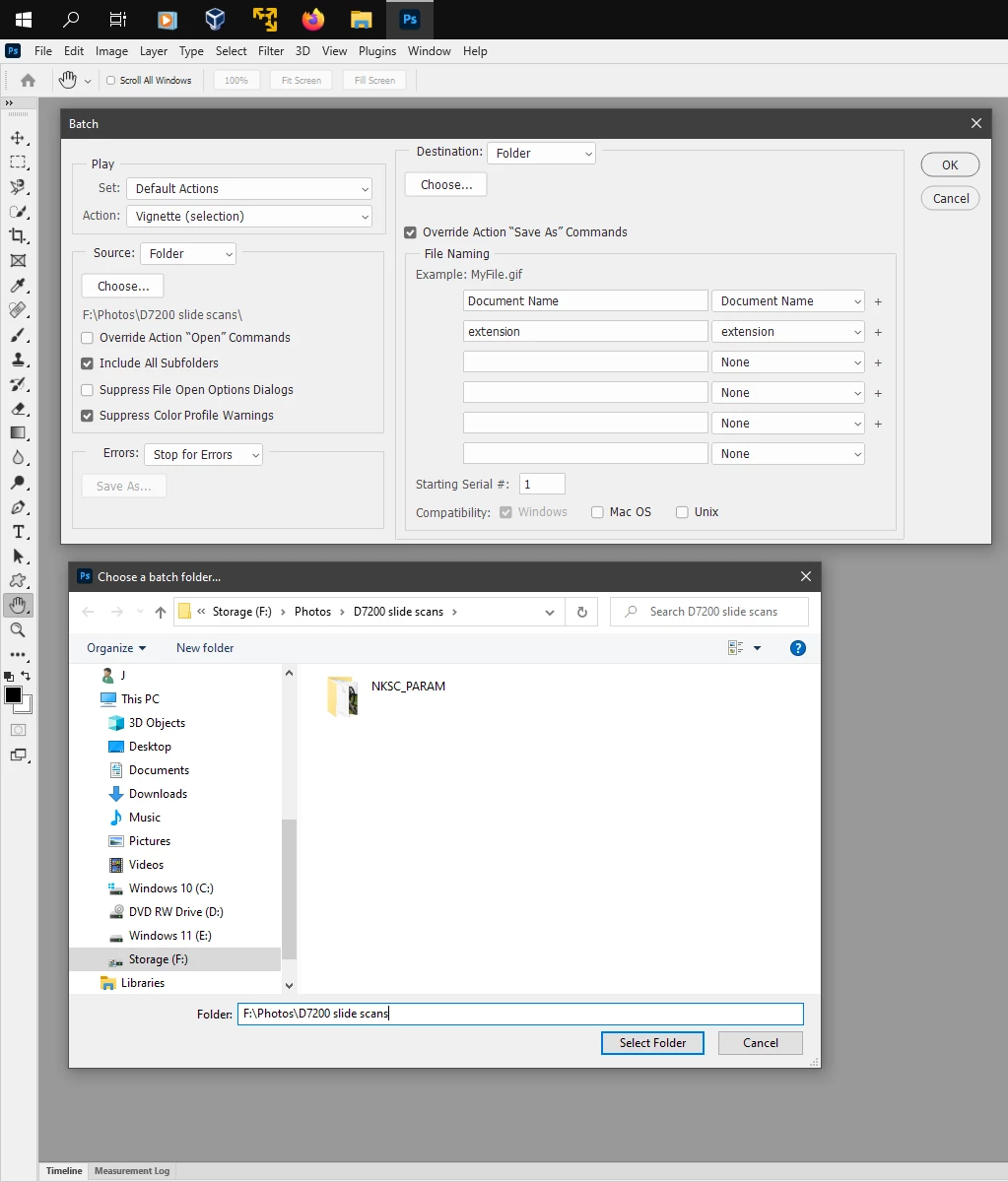
Task: Swap foreground and background colors
Action: [26, 676]
